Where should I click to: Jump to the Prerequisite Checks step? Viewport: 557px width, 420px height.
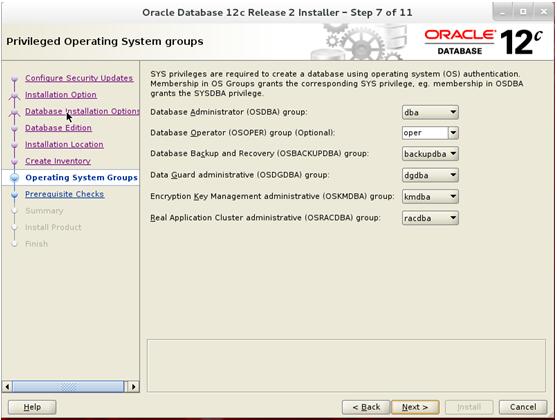coord(65,194)
